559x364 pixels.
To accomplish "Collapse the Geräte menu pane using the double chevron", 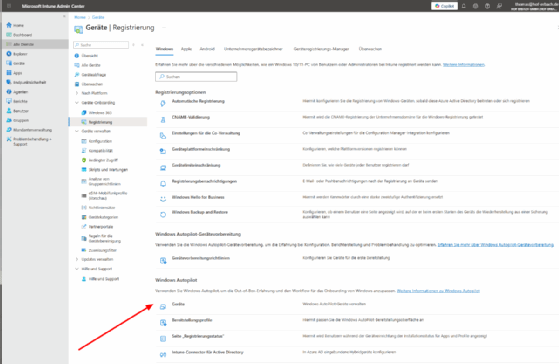I will (x=142, y=45).
